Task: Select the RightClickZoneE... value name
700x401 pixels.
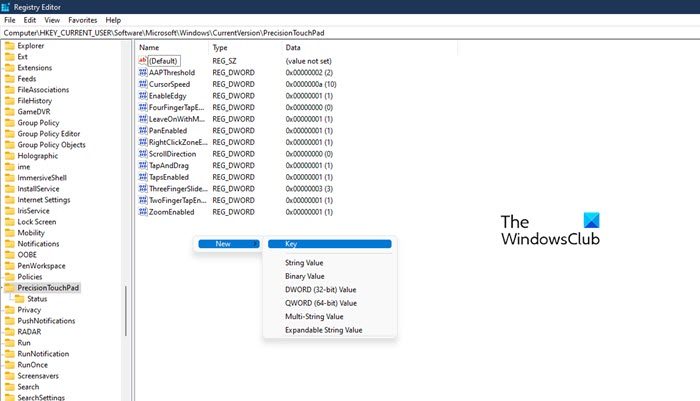Action: [x=178, y=142]
